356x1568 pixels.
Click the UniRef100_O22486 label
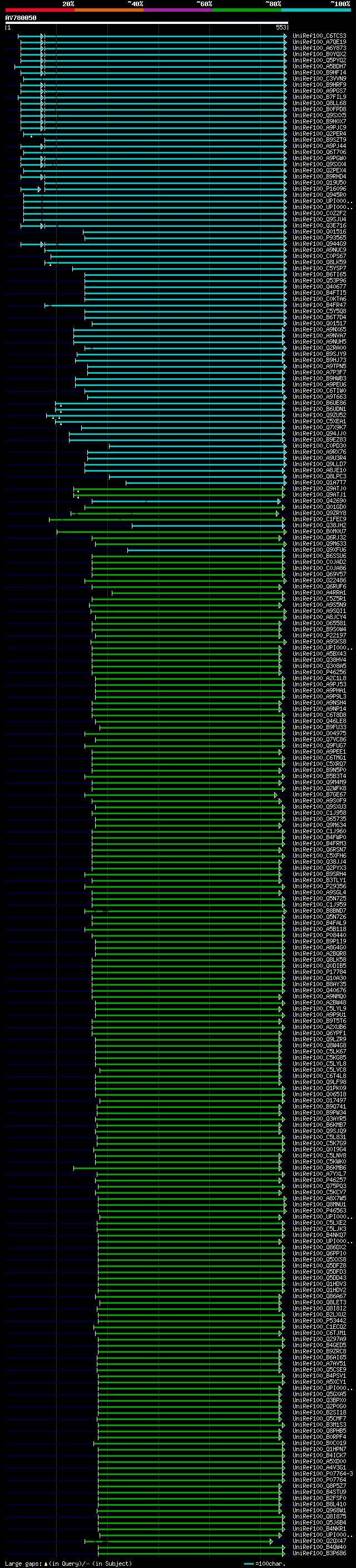pyautogui.click(x=319, y=580)
